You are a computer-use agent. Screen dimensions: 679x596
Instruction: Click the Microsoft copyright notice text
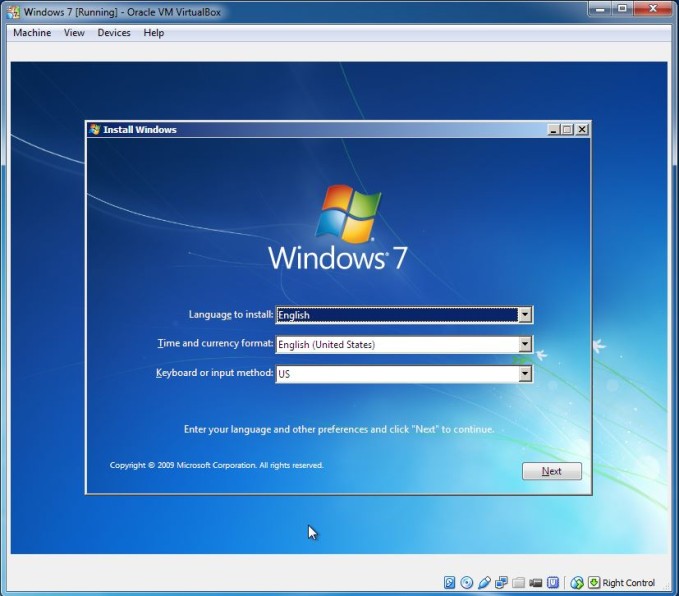coord(217,465)
